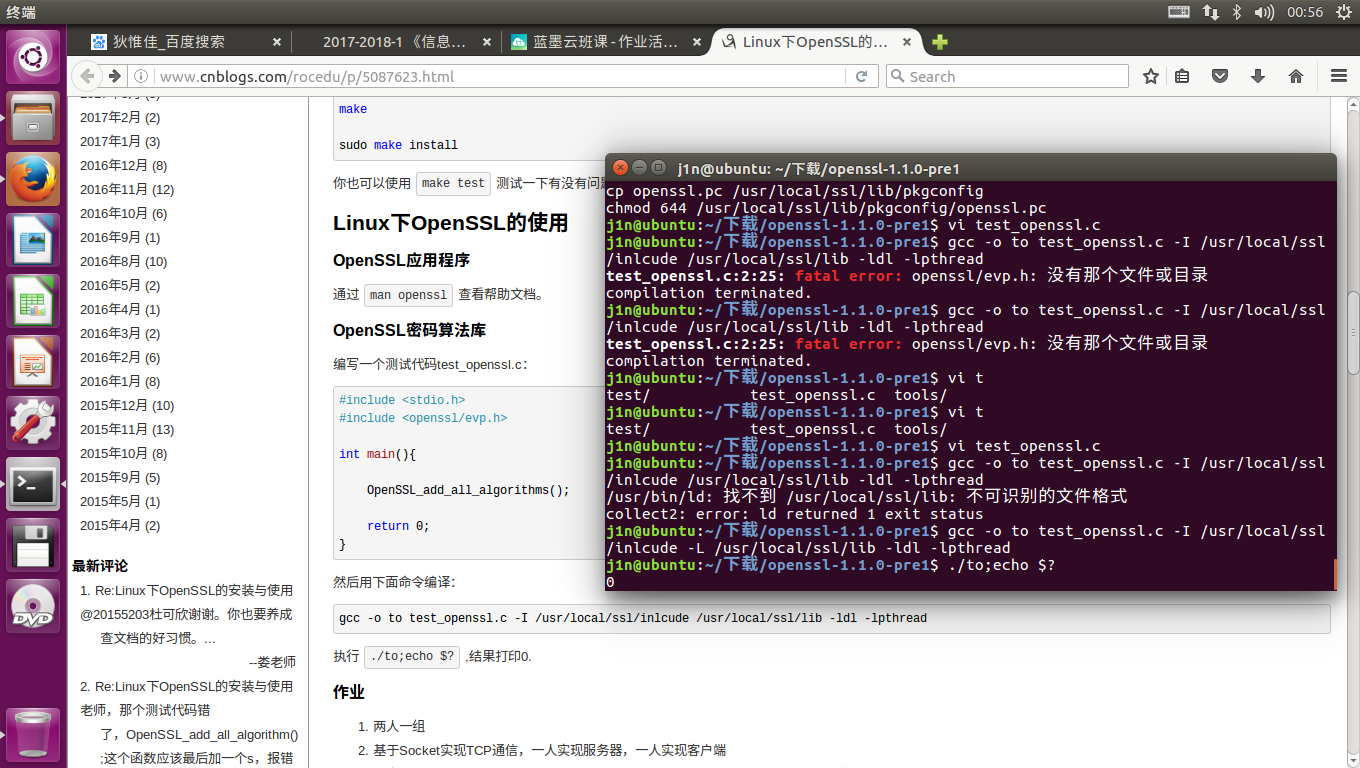
Task: Open System Settings from the launcher
Action: coord(33,423)
